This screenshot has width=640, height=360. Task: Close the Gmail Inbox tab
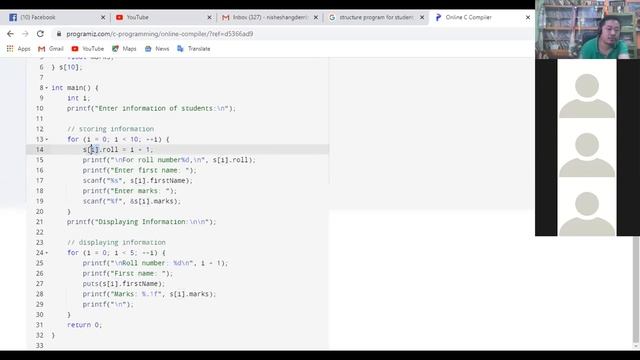(316, 18)
